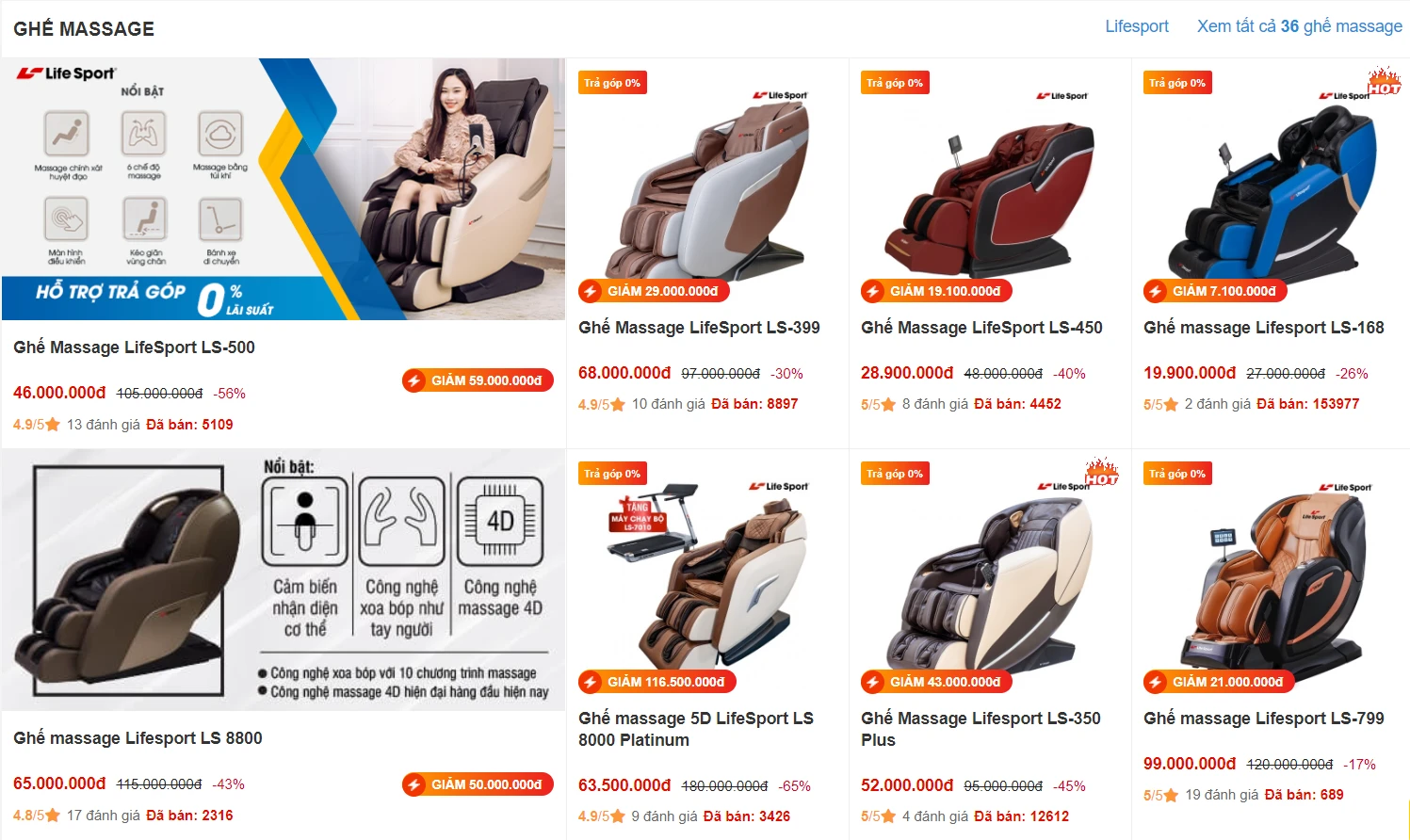The width and height of the screenshot is (1410, 840).
Task: Click the HOT flame badge on LS-350 Plus
Action: pyautogui.click(x=1101, y=473)
